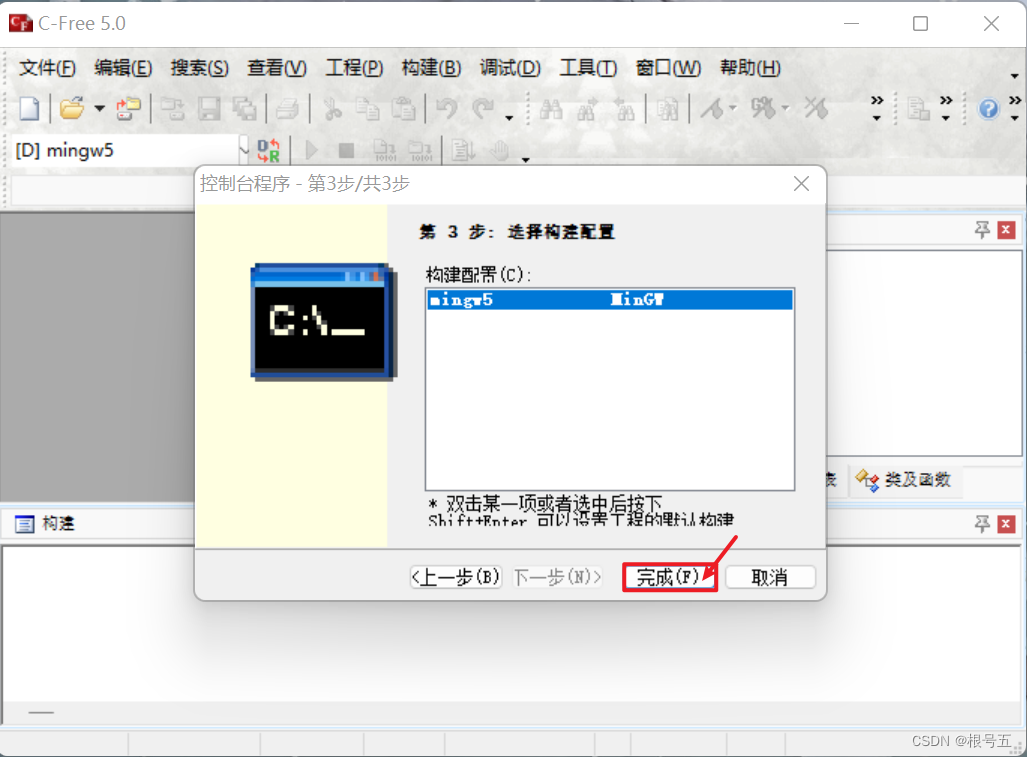Click the Save file floppy icon

[209, 108]
